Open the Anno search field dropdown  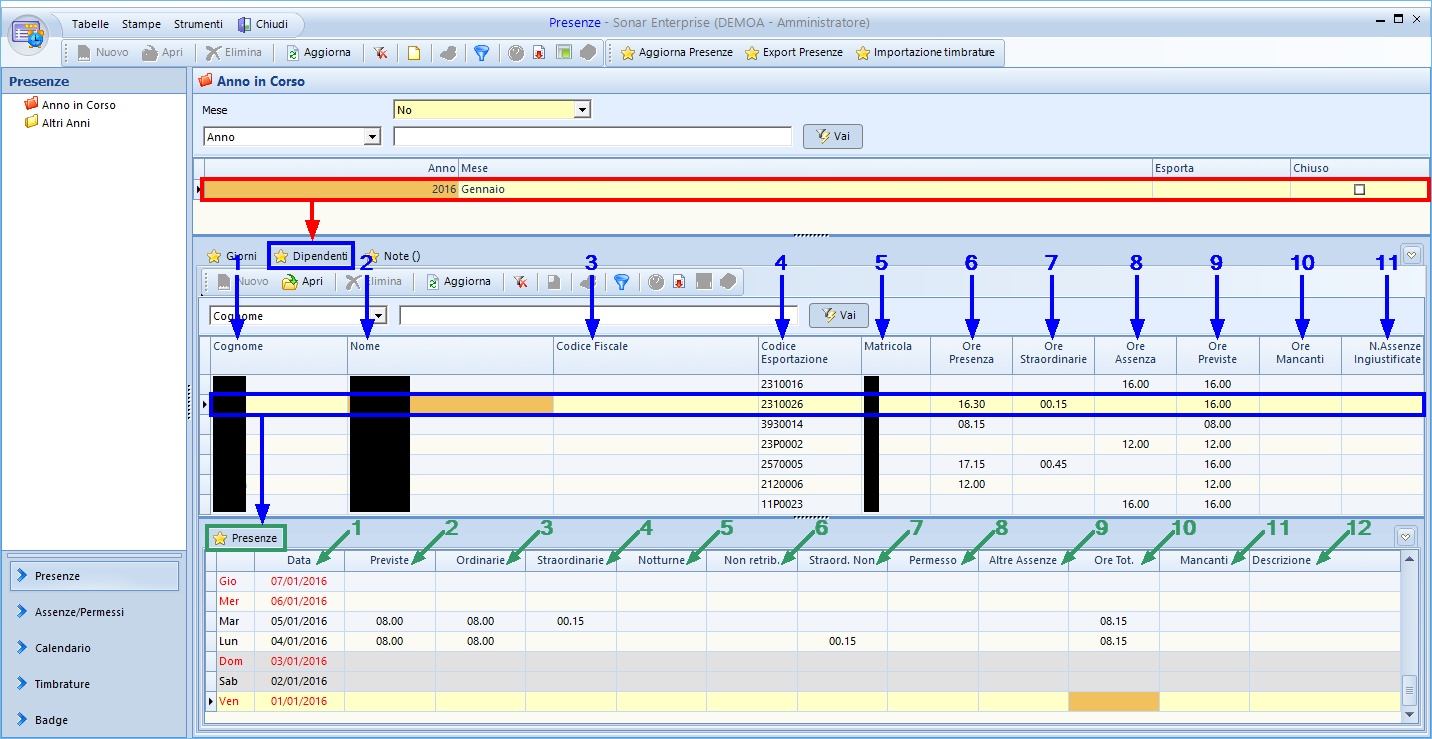click(x=373, y=137)
